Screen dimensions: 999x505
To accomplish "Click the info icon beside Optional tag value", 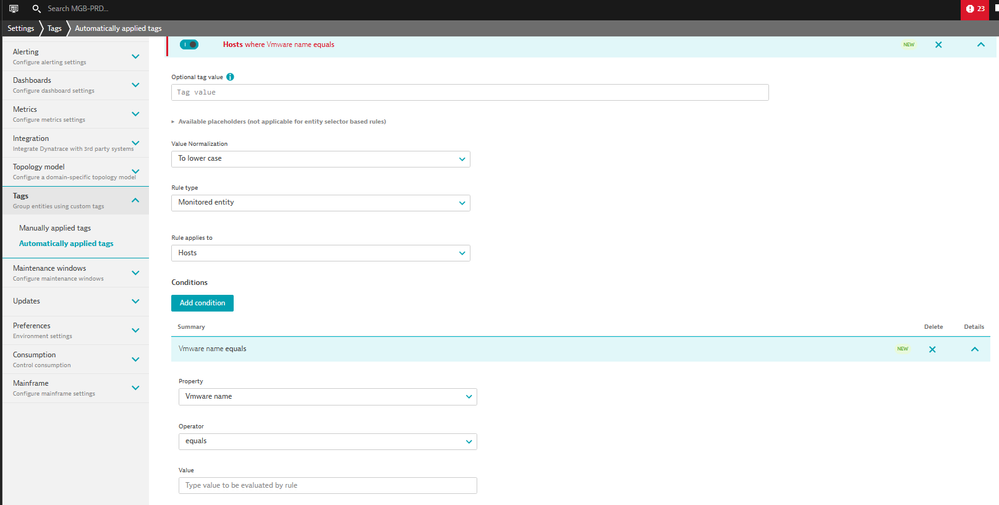I will click(230, 77).
